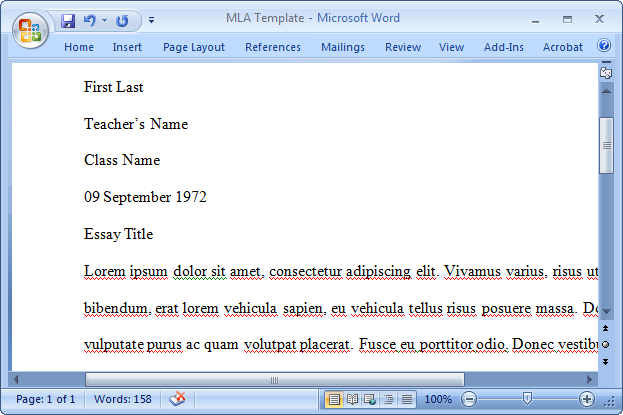Click the Page: 1 of 1 indicator

click(45, 399)
